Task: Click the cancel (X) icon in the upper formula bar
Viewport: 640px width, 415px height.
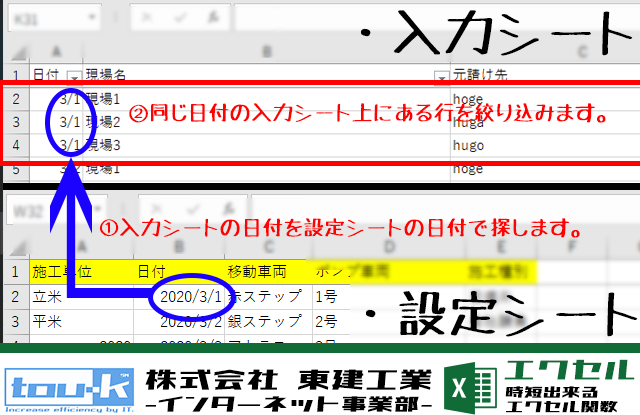Action: (144, 18)
